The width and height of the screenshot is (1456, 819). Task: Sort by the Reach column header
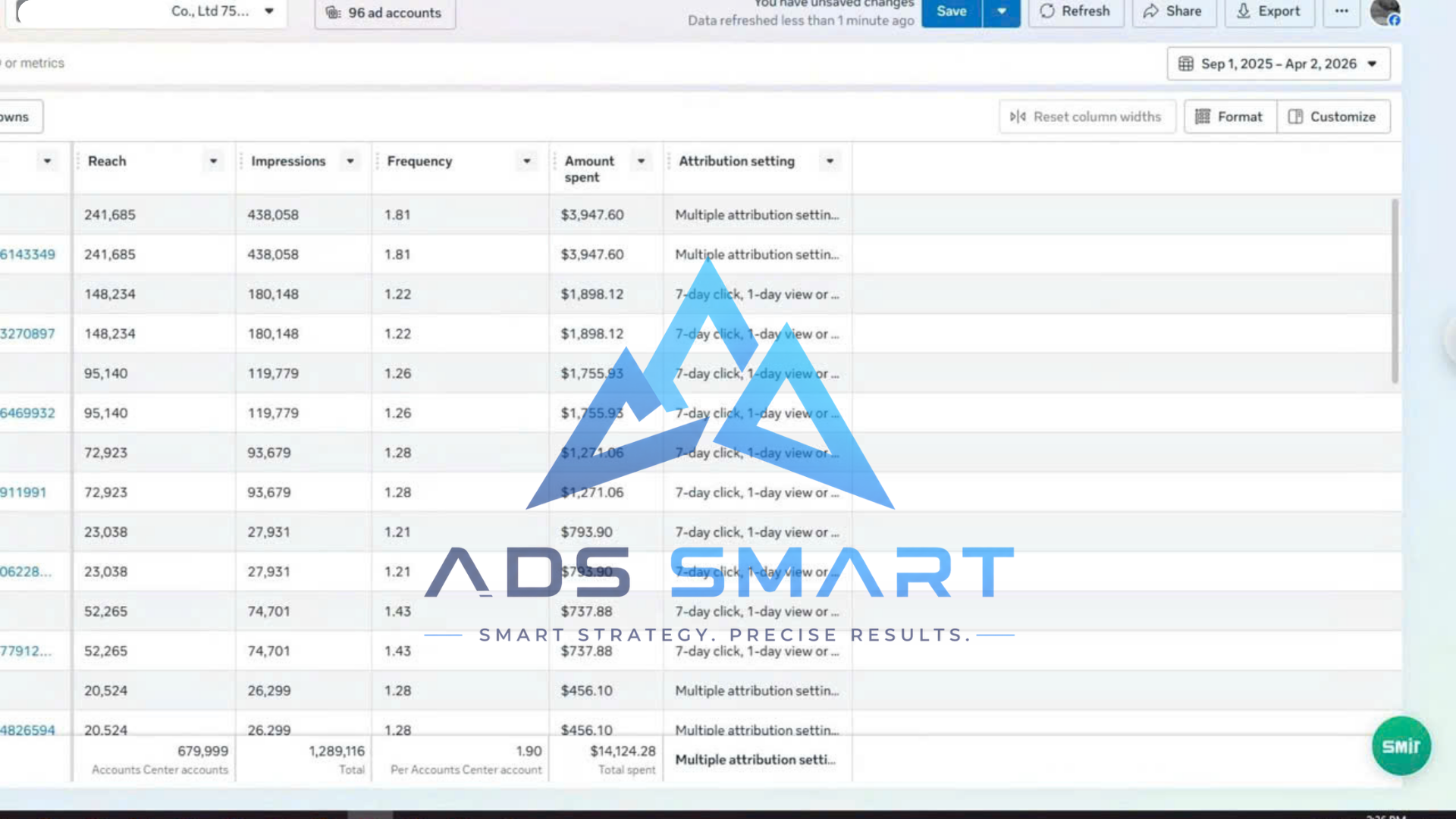[x=107, y=161]
